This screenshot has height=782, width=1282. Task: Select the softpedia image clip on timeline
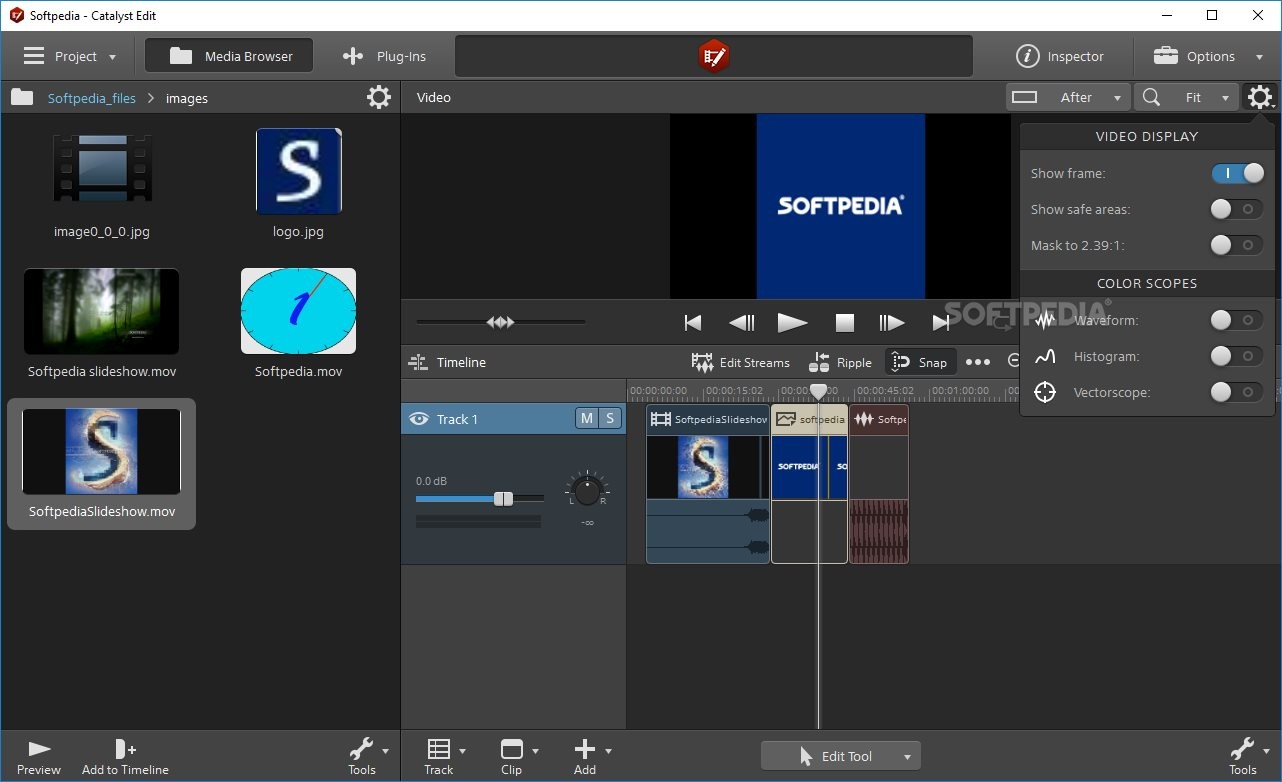pyautogui.click(x=810, y=484)
